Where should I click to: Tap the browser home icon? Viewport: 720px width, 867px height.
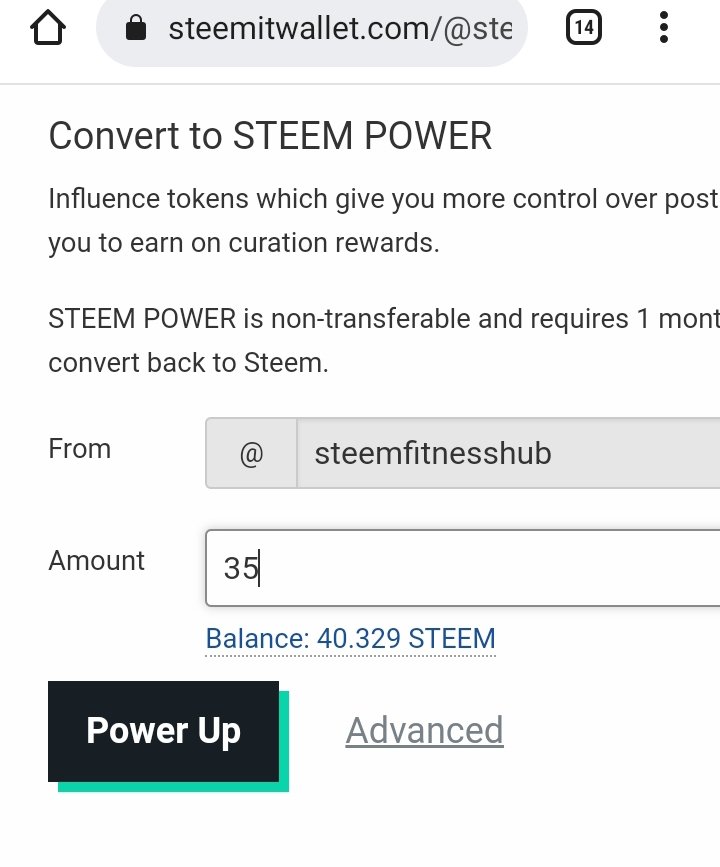(x=48, y=28)
